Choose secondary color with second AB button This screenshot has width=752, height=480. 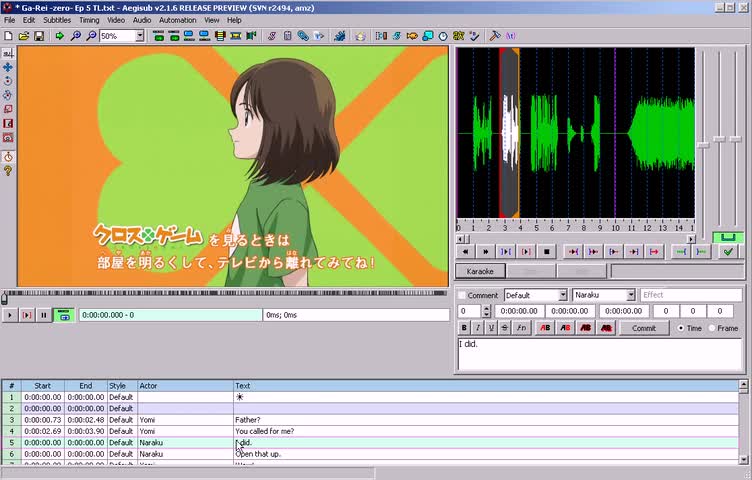(565, 328)
